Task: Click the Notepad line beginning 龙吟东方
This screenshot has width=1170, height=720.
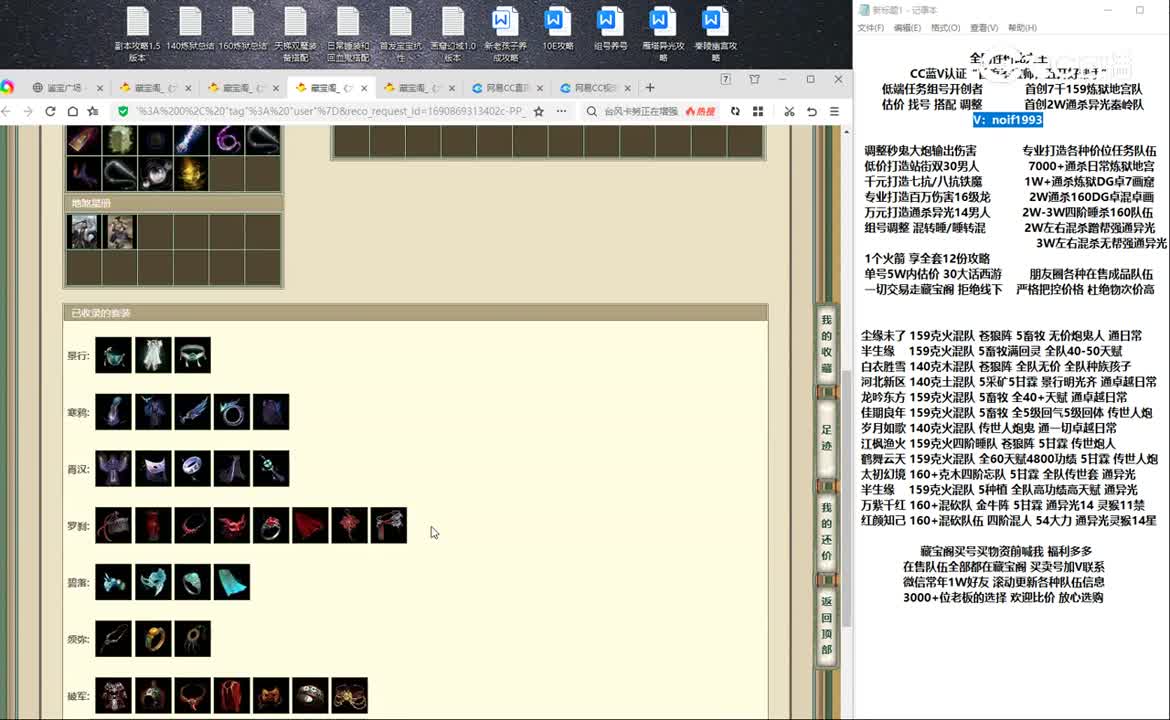Action: tap(993, 398)
